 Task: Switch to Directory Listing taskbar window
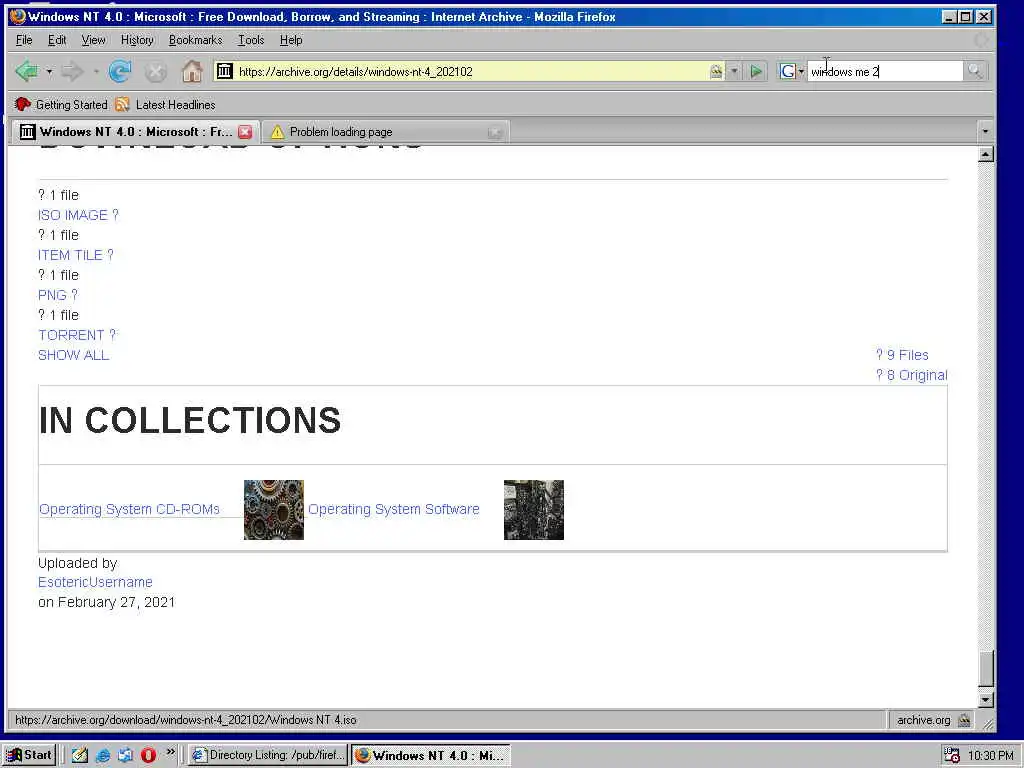[x=268, y=756]
